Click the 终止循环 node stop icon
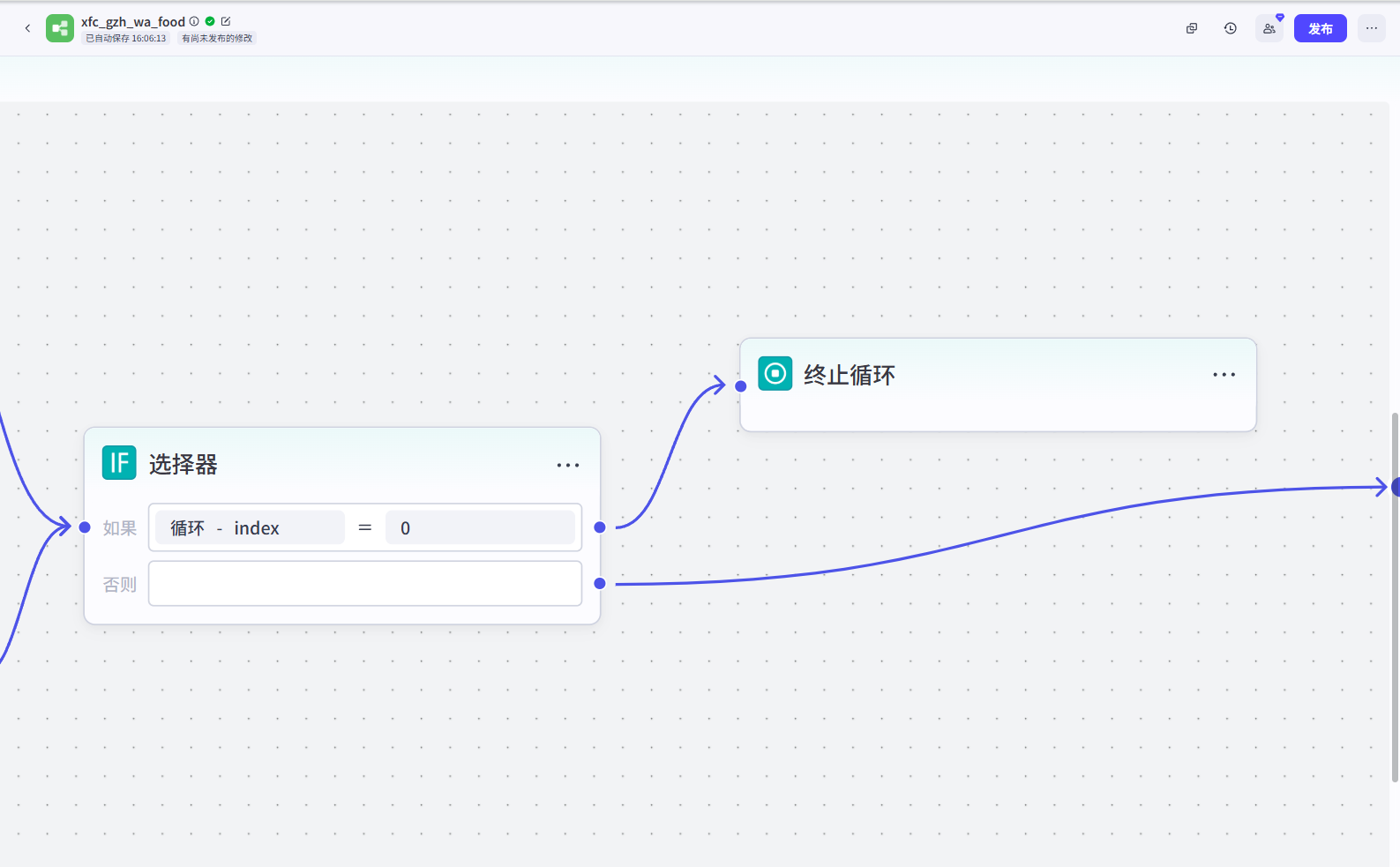 [x=775, y=374]
